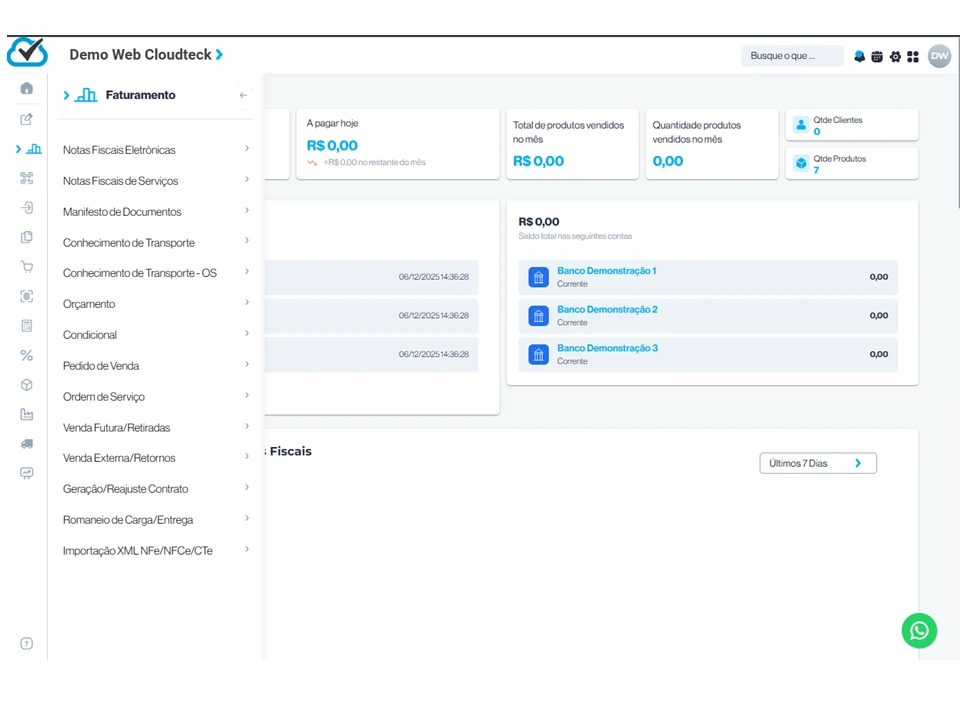Click the search field Busque o que
960x720 pixels.
791,56
